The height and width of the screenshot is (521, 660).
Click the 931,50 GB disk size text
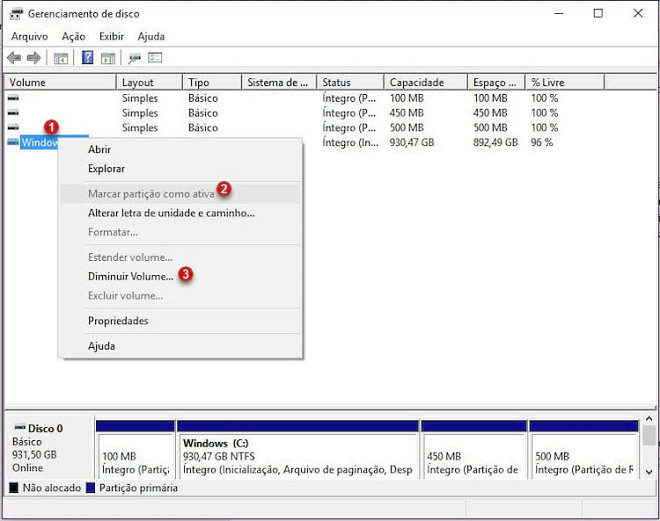34,455
